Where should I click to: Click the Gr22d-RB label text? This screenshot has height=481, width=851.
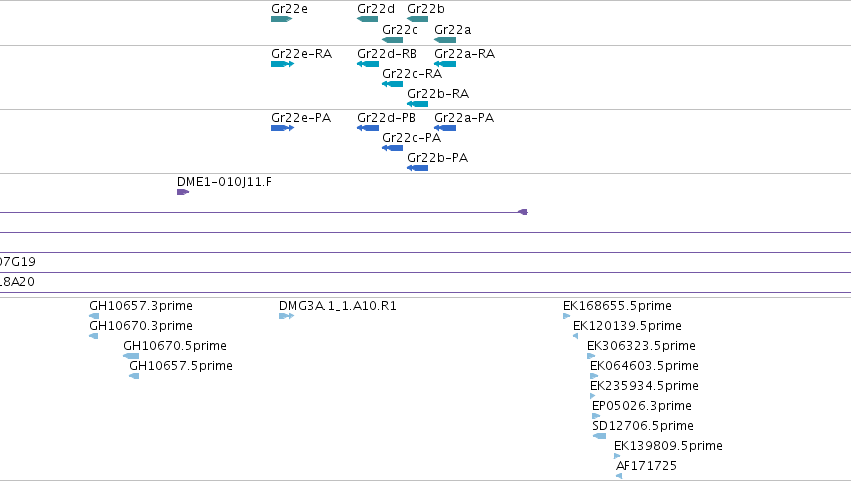pos(387,54)
